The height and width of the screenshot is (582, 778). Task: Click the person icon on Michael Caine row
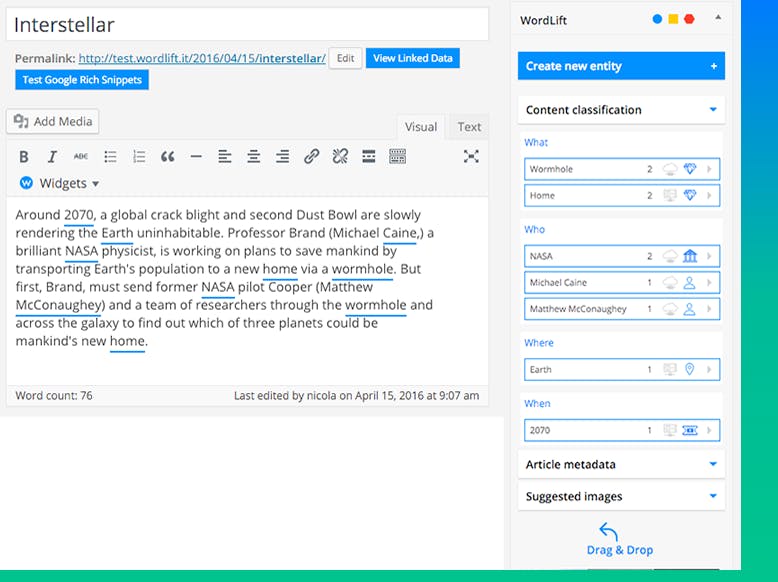[690, 283]
